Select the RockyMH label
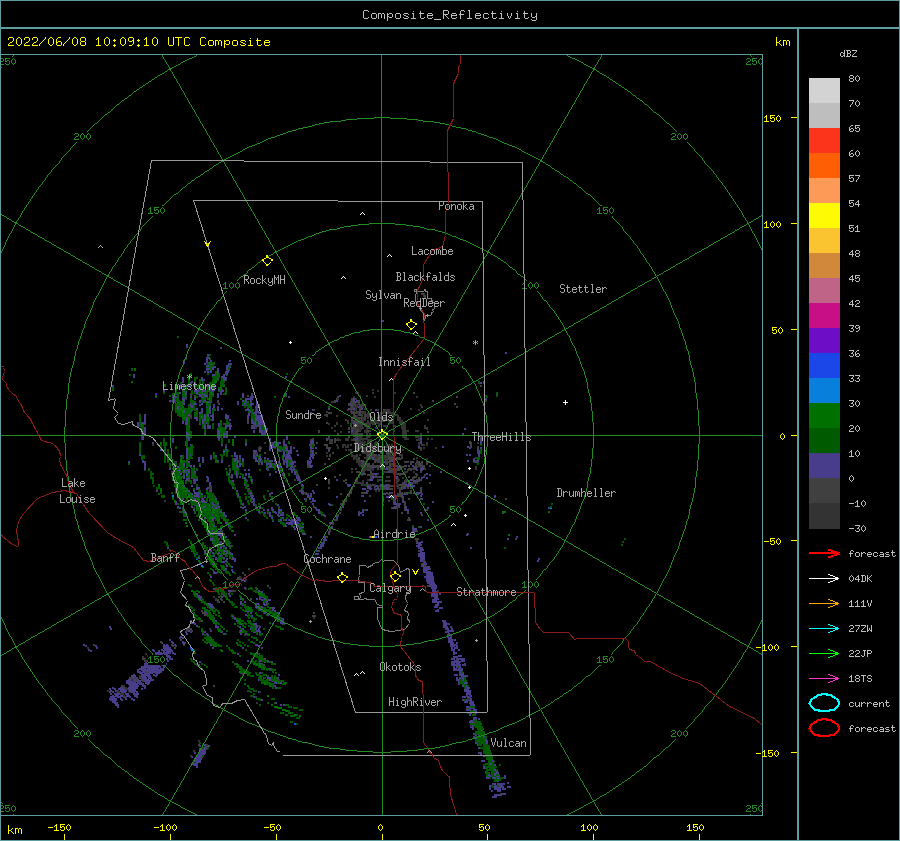Image resolution: width=900 pixels, height=841 pixels. [x=264, y=280]
